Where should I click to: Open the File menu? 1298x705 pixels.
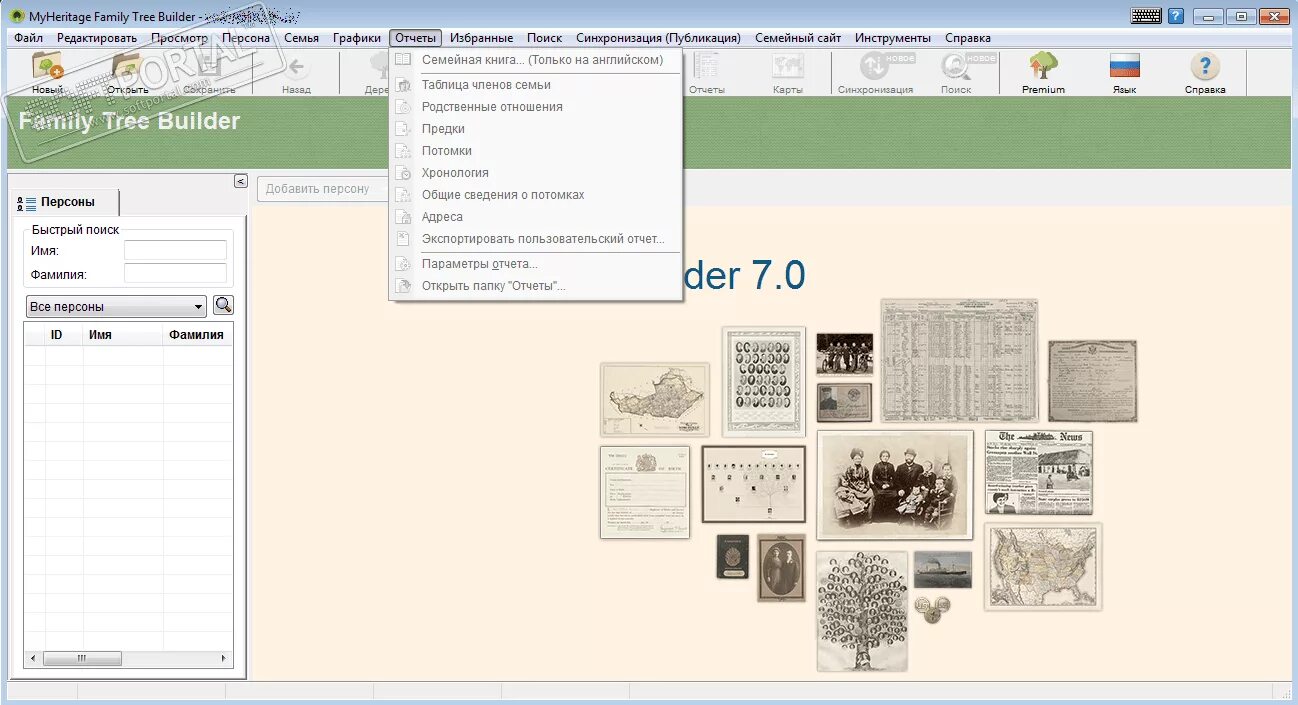click(28, 38)
